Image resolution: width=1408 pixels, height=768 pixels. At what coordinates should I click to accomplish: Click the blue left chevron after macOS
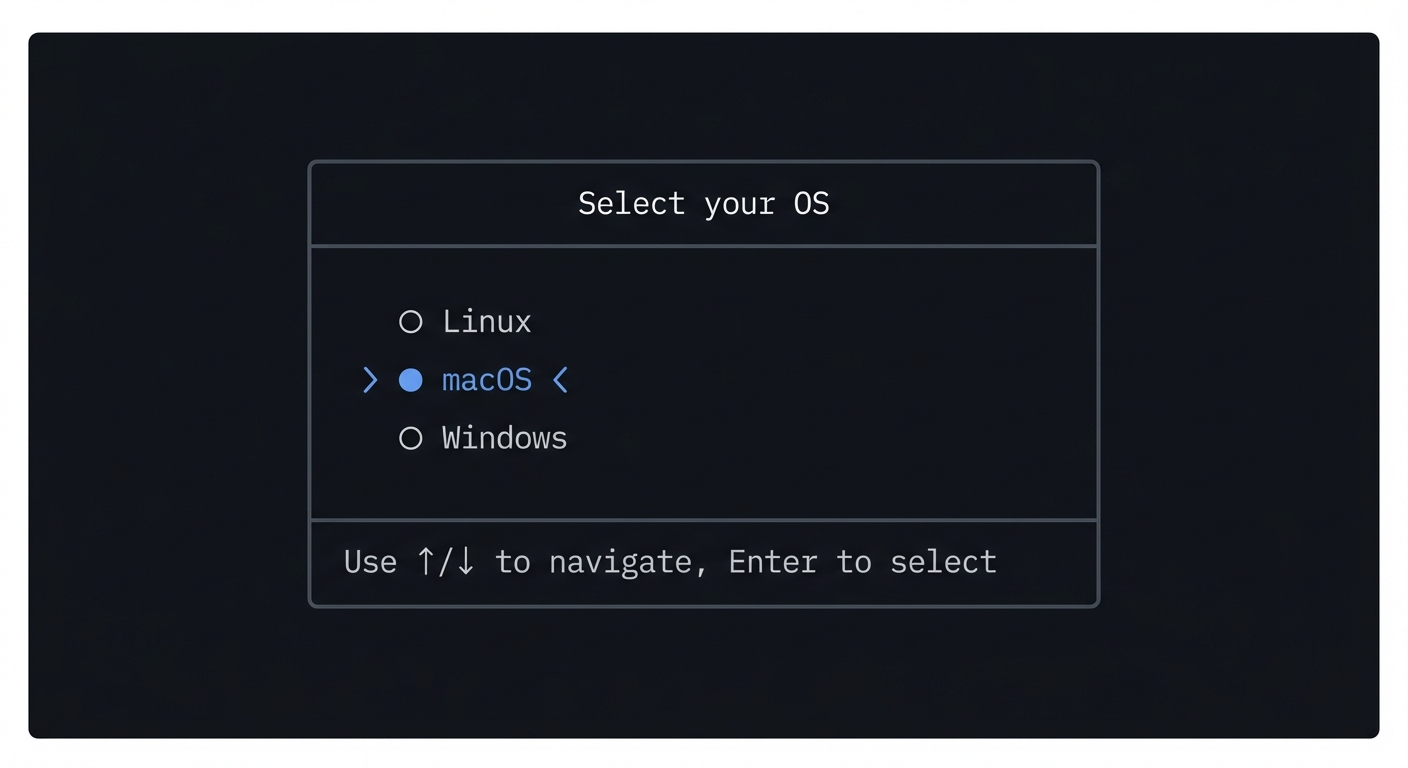click(560, 380)
